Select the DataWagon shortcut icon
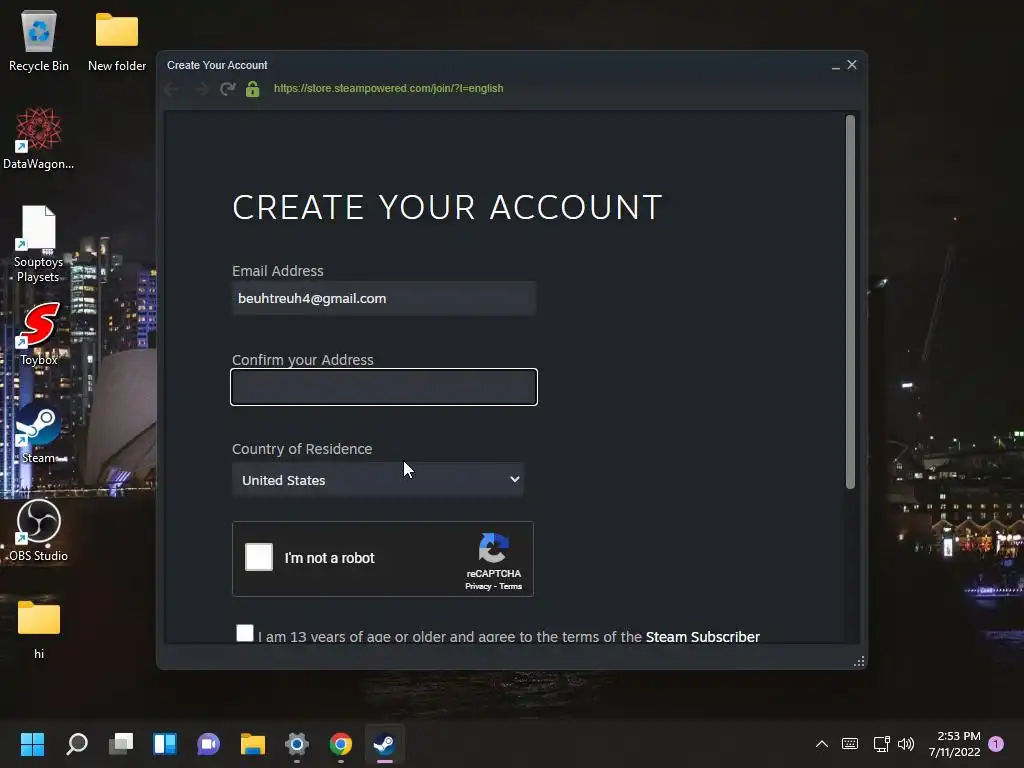Viewport: 1024px width, 768px height. (39, 138)
